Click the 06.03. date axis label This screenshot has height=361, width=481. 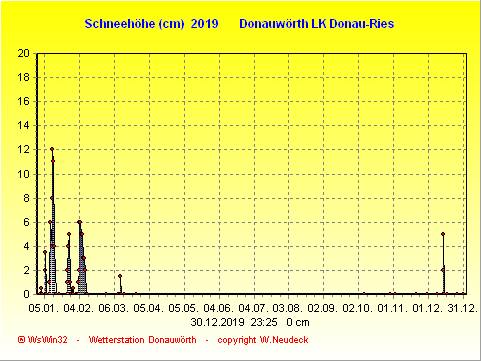tap(114, 308)
